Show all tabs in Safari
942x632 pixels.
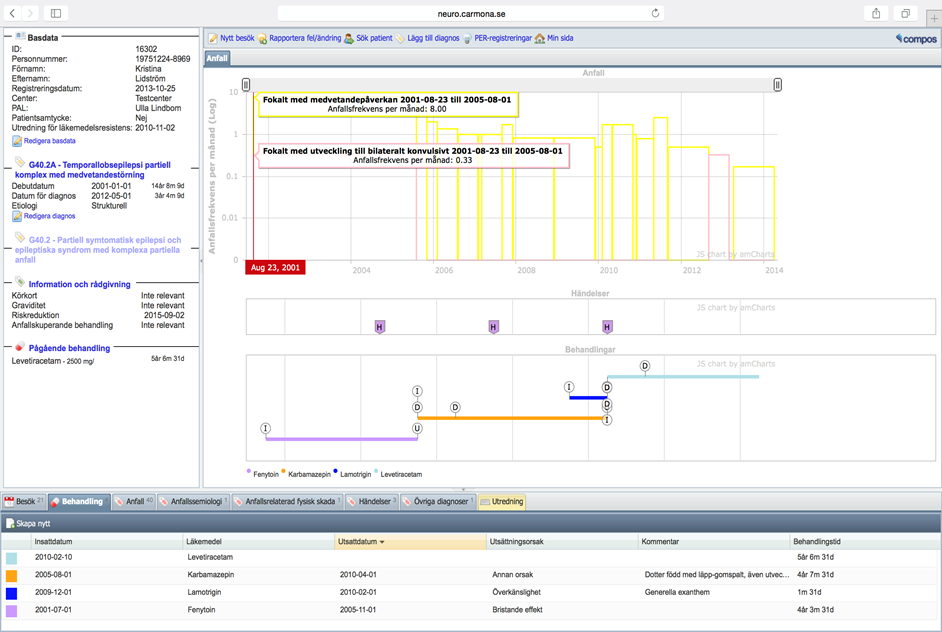905,13
